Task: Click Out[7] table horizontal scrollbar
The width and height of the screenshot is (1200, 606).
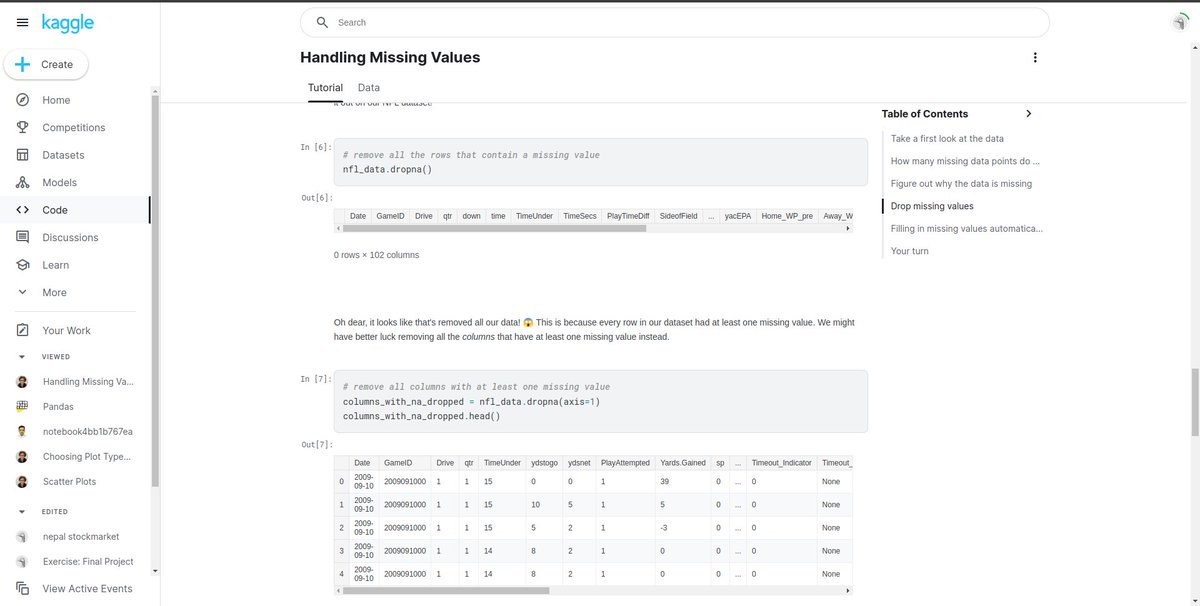Action: coord(446,590)
